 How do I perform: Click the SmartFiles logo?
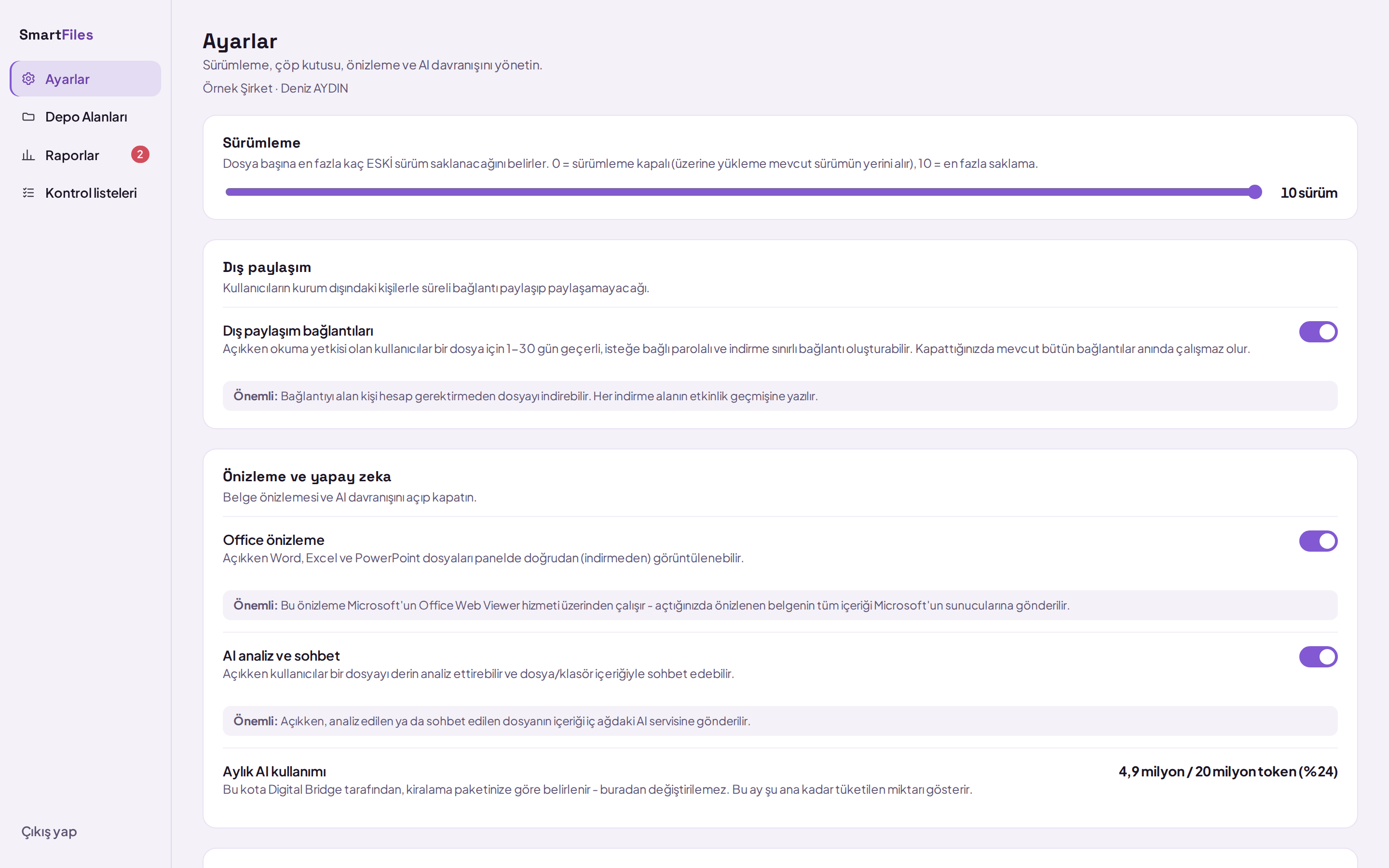click(x=56, y=34)
